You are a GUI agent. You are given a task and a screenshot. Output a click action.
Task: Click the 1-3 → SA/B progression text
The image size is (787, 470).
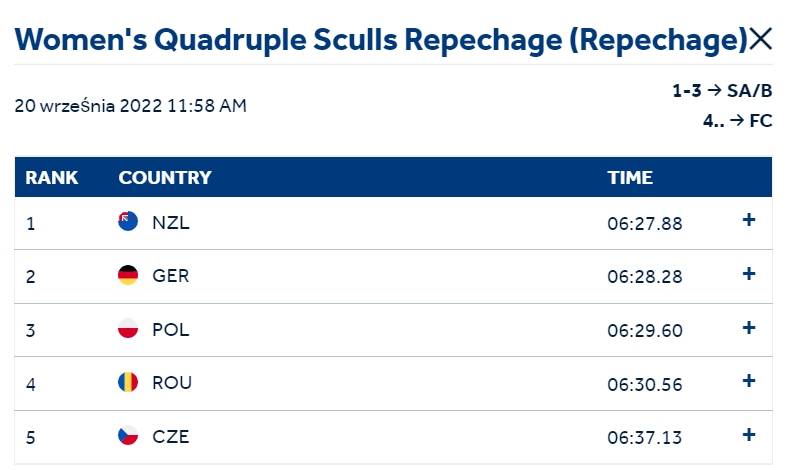pyautogui.click(x=722, y=91)
